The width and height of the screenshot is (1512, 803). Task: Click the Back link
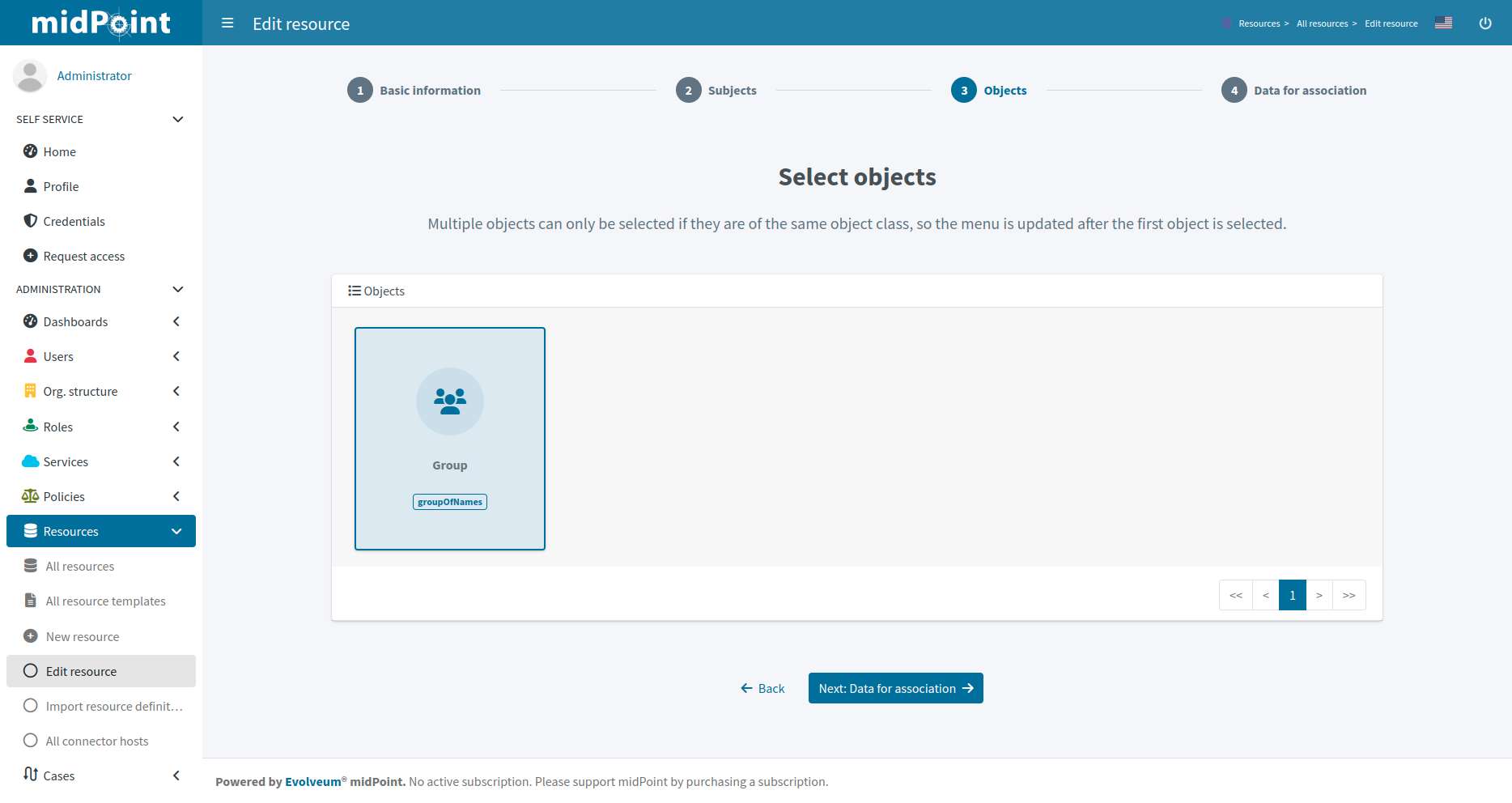[762, 688]
